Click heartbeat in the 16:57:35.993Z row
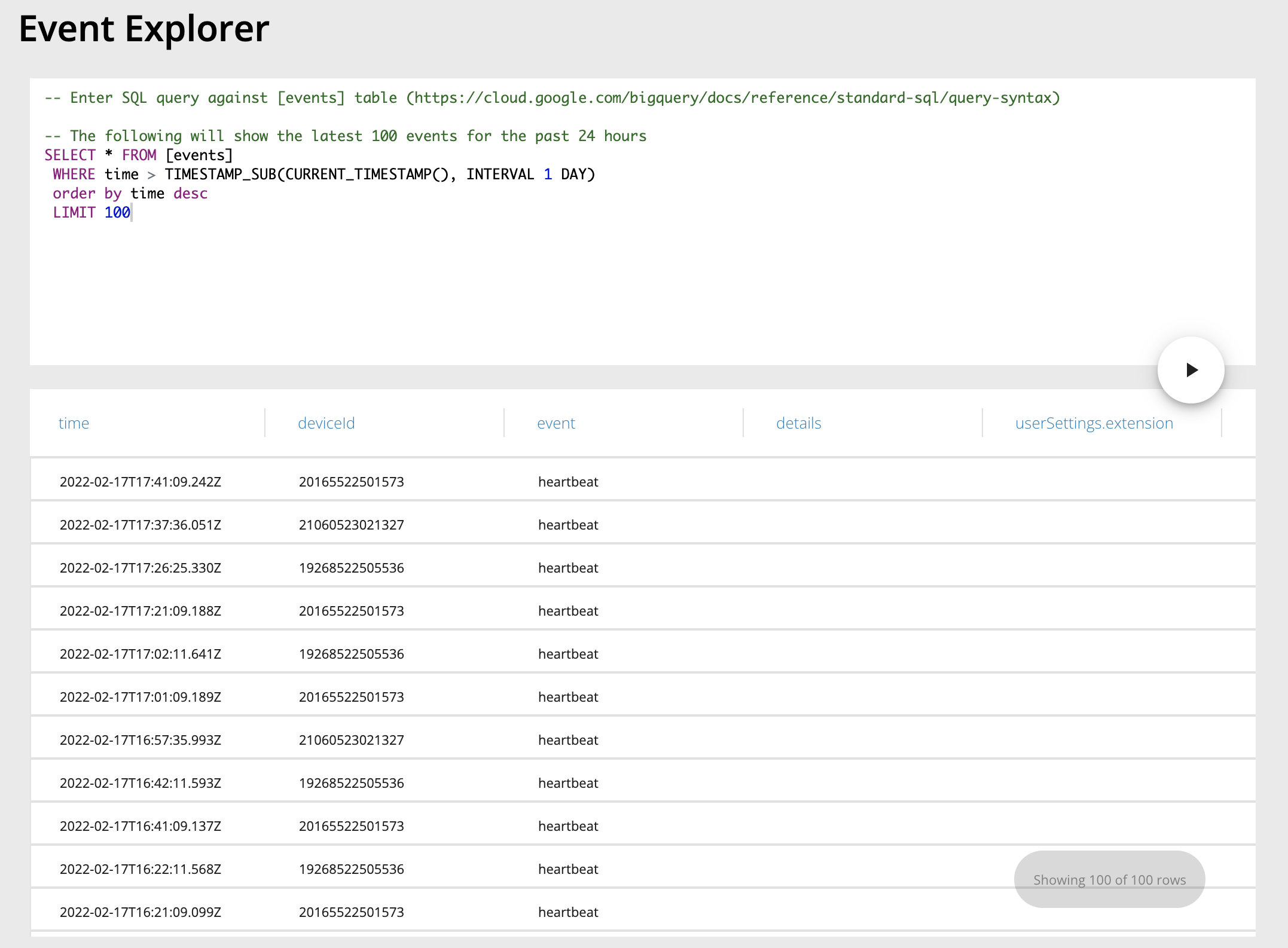Viewport: 1288px width, 948px height. coord(568,740)
